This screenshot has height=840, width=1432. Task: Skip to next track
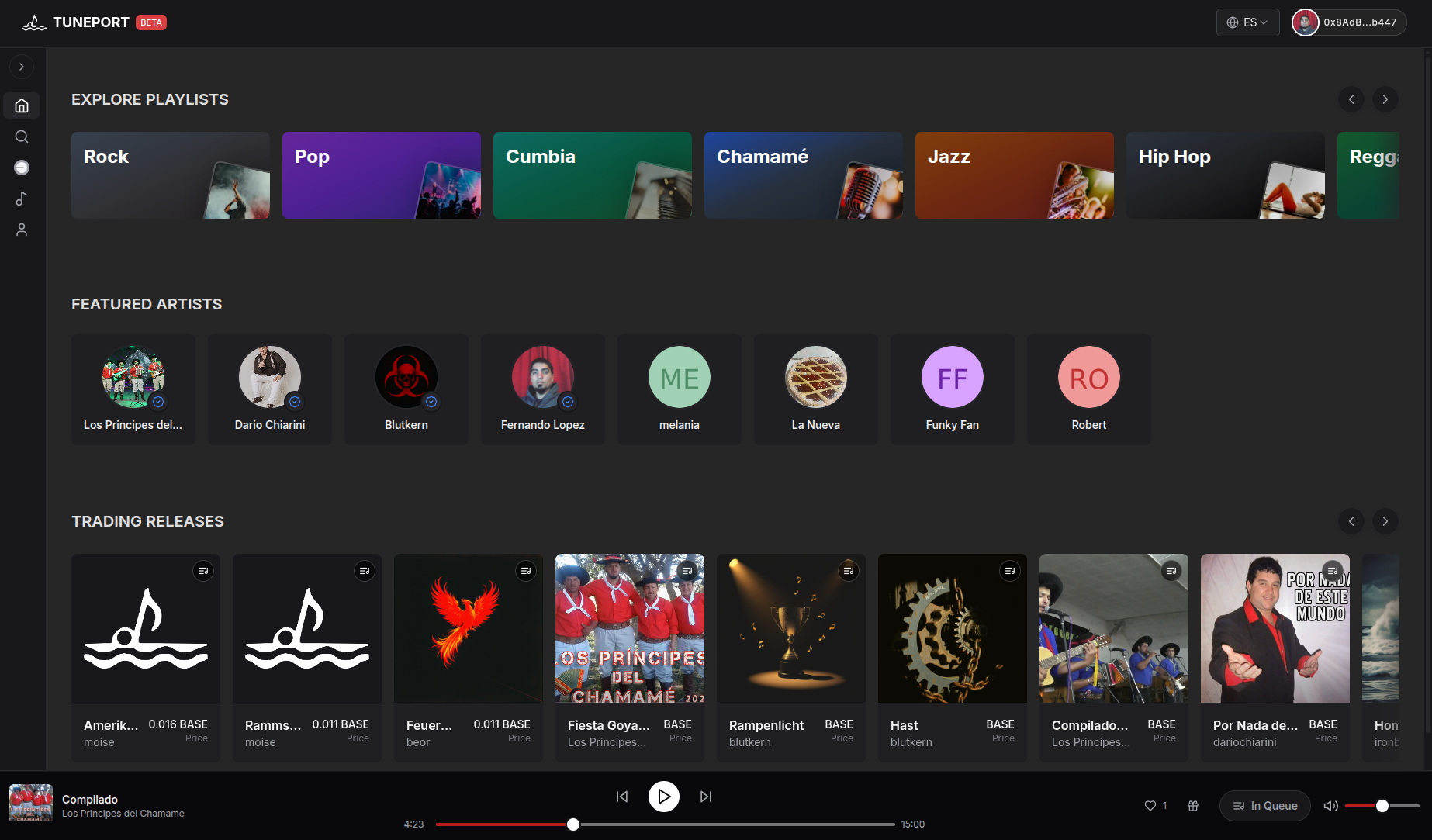click(x=706, y=797)
